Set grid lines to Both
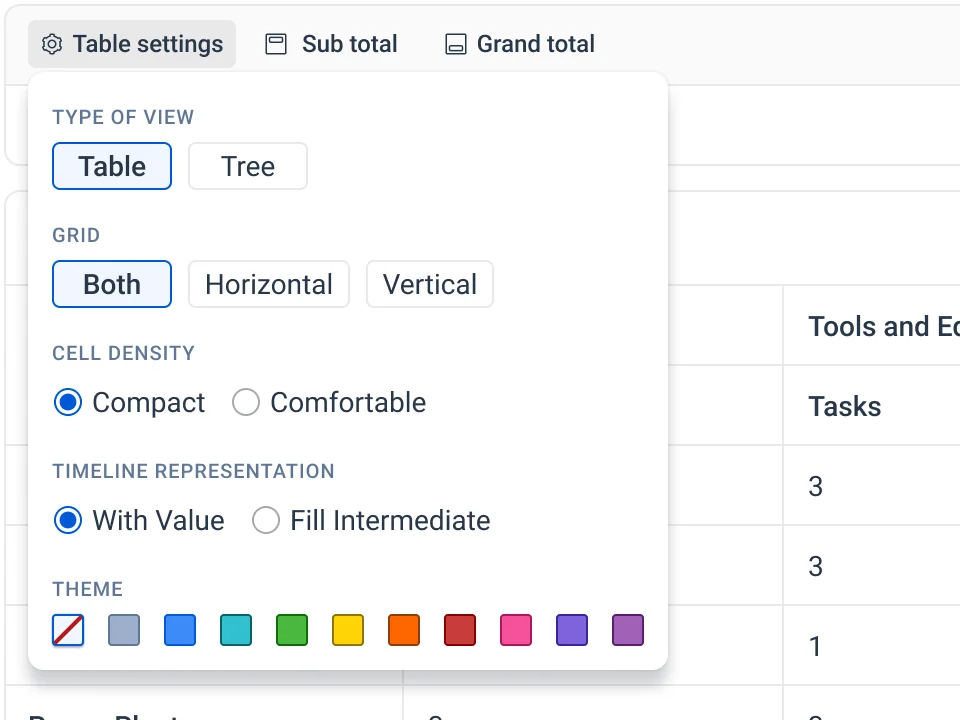This screenshot has width=960, height=720. click(112, 284)
